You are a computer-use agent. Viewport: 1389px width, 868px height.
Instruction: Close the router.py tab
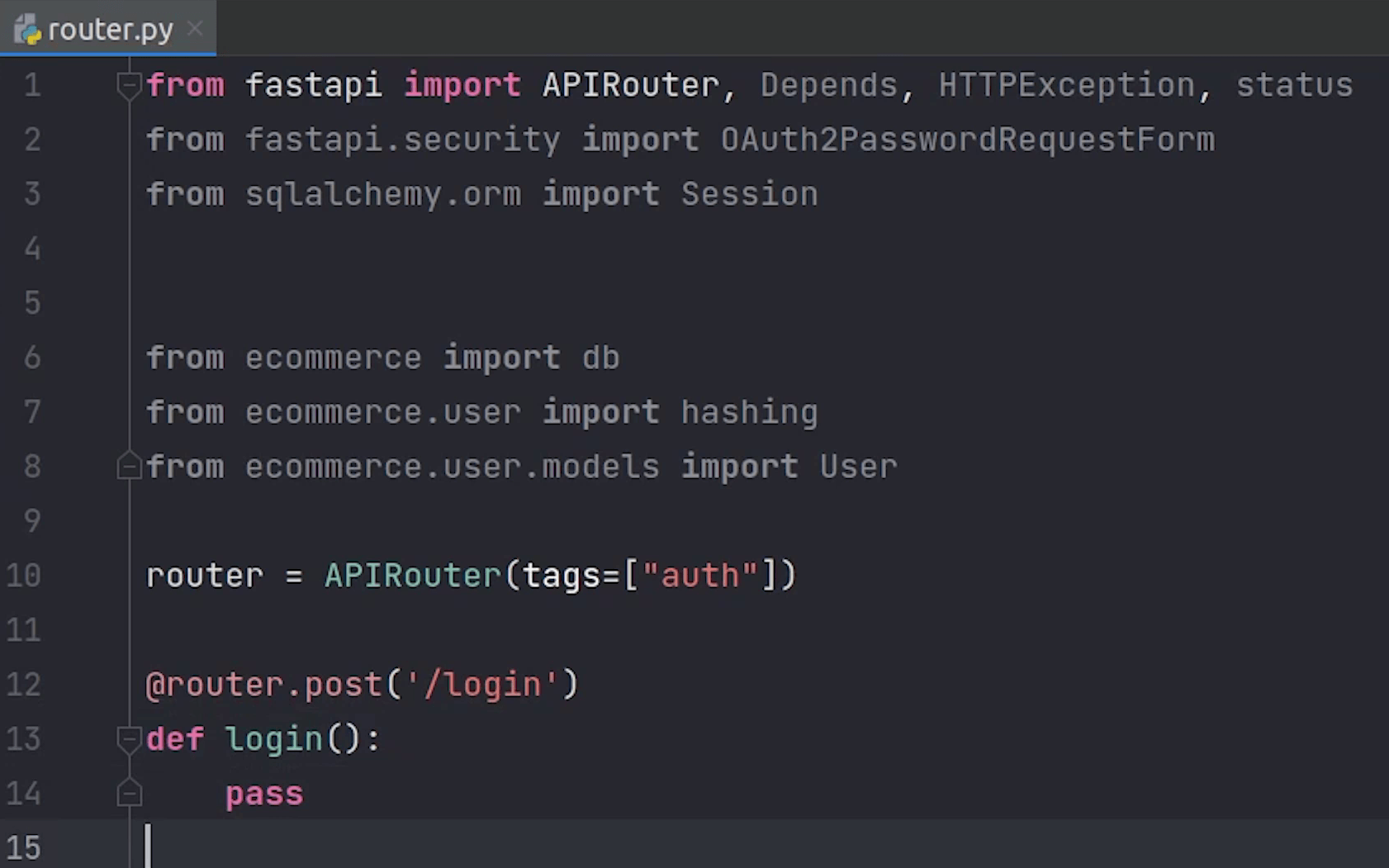(195, 29)
